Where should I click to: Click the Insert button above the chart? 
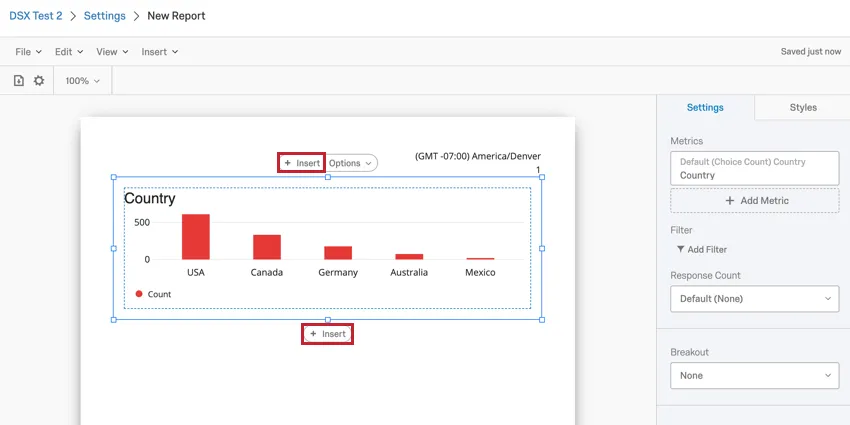tap(302, 163)
